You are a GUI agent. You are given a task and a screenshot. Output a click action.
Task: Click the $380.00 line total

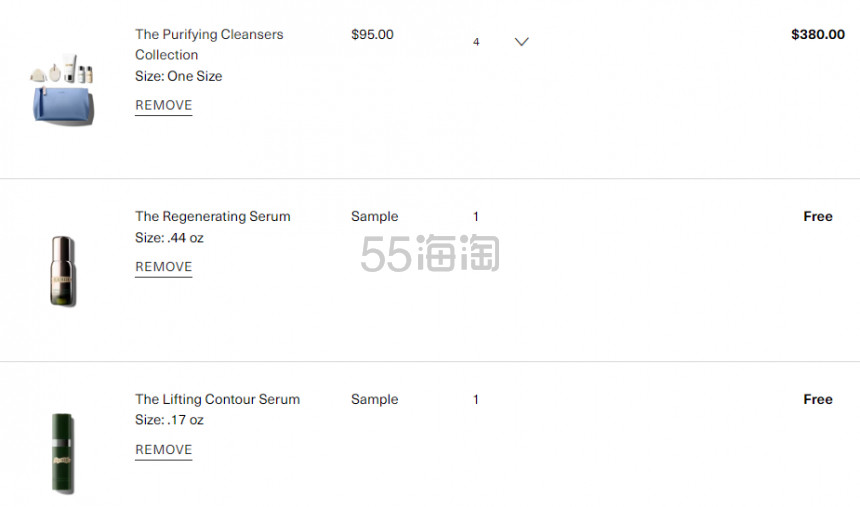pos(817,34)
